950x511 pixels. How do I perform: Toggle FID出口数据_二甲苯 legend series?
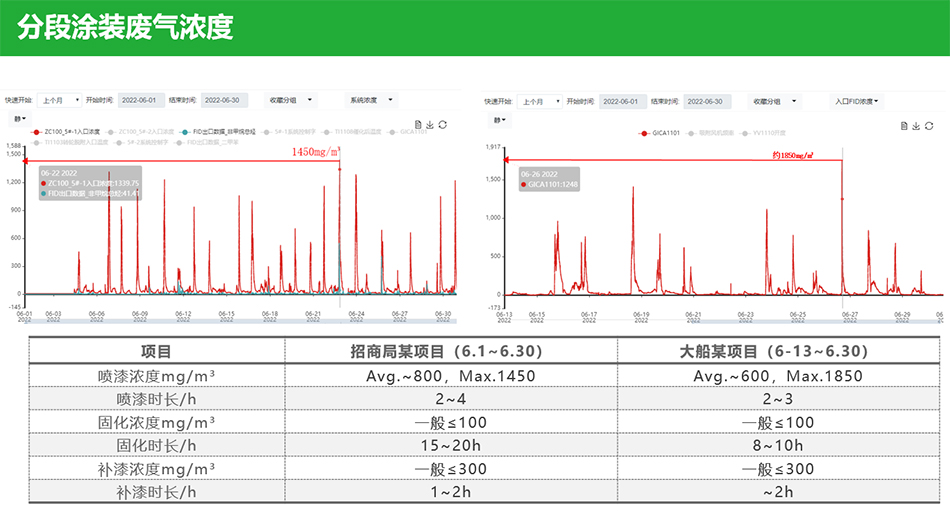pos(207,142)
